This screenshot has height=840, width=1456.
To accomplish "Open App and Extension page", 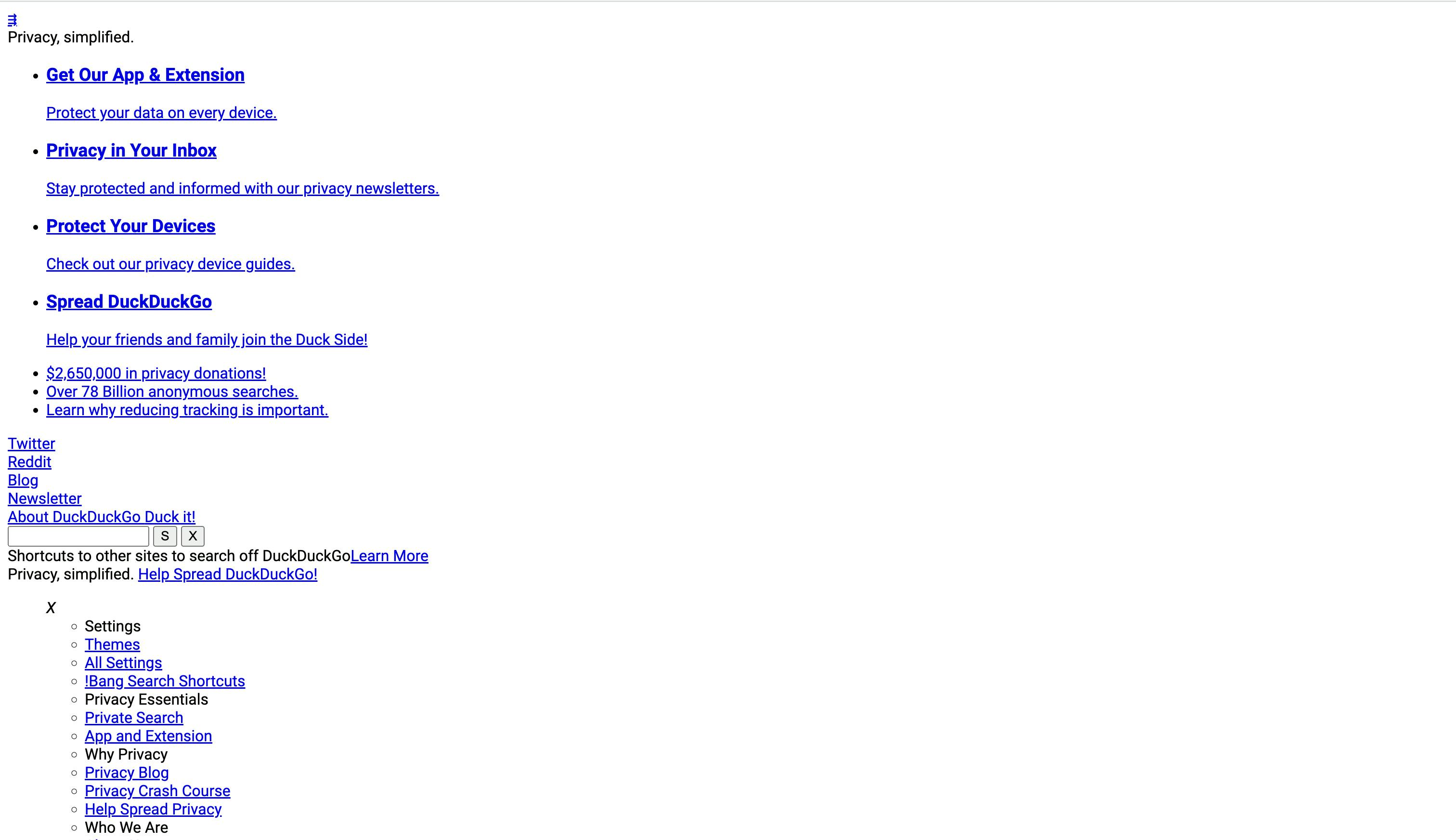I will 148,736.
